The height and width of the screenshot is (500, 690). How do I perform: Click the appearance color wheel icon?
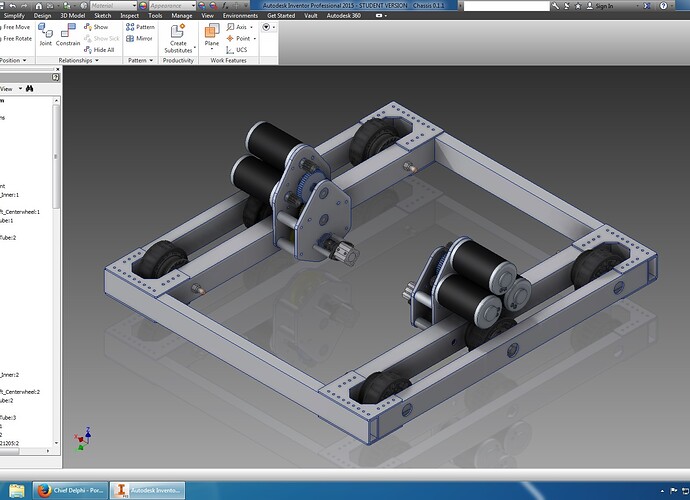click(x=143, y=6)
